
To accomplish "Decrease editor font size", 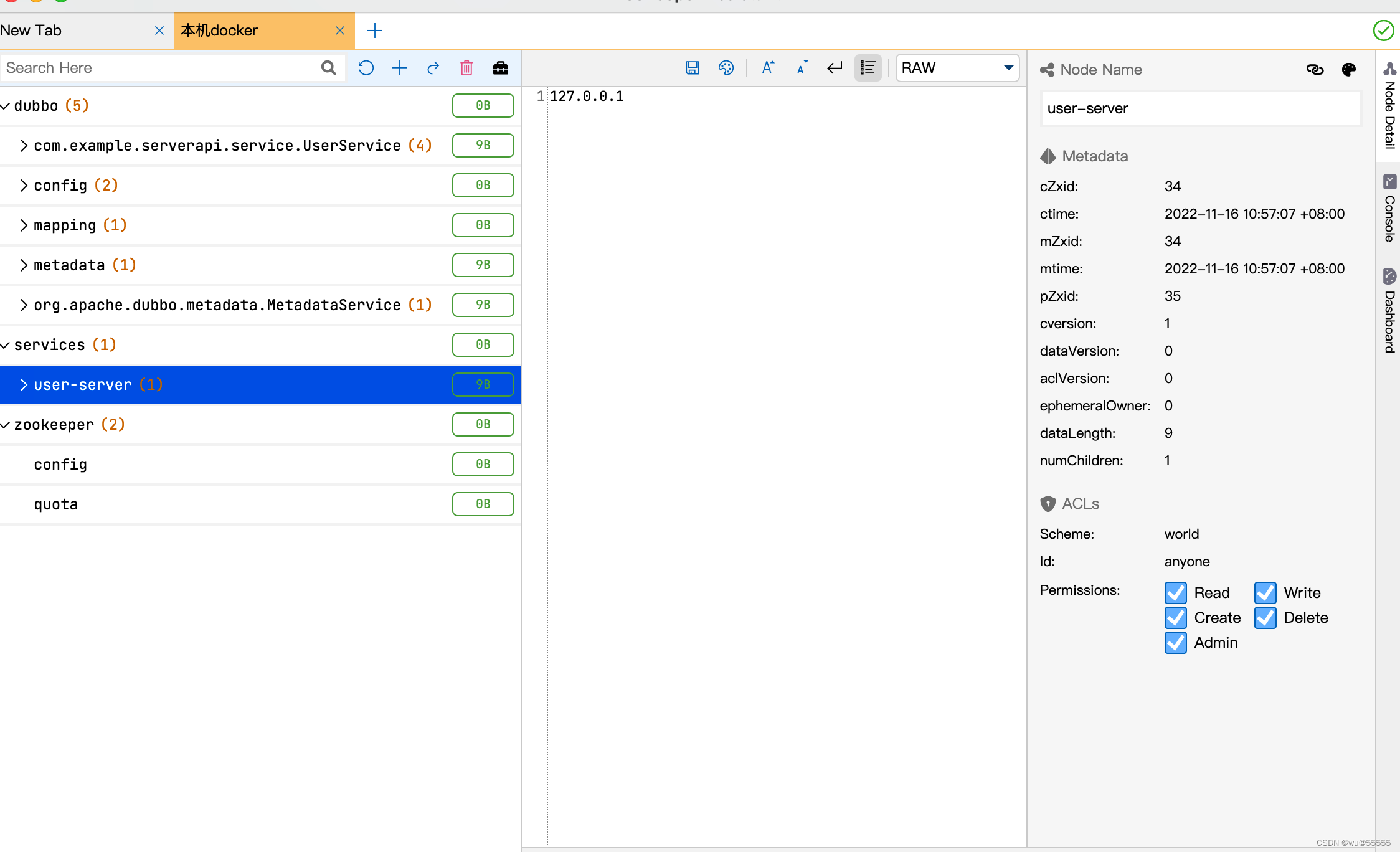I will (x=802, y=68).
